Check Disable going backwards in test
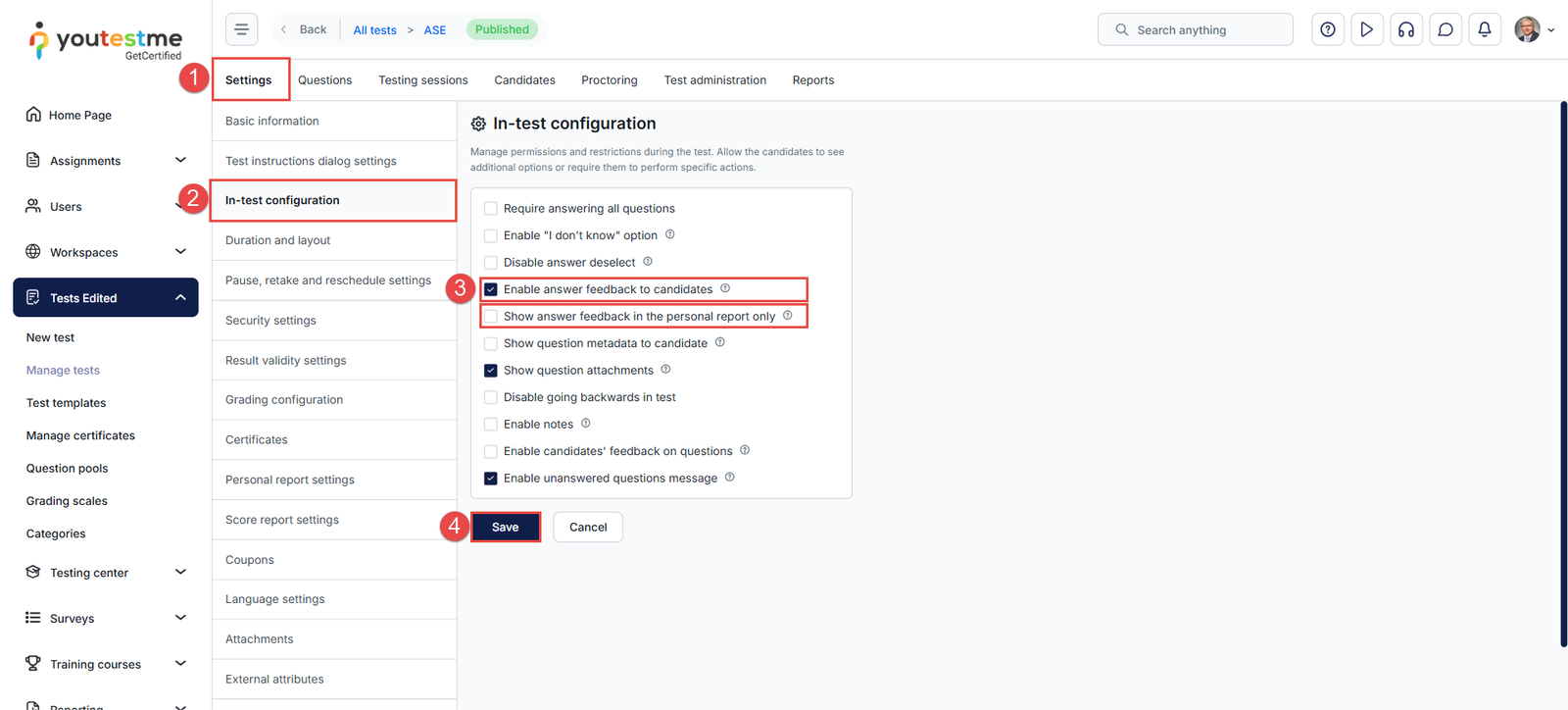 491,397
